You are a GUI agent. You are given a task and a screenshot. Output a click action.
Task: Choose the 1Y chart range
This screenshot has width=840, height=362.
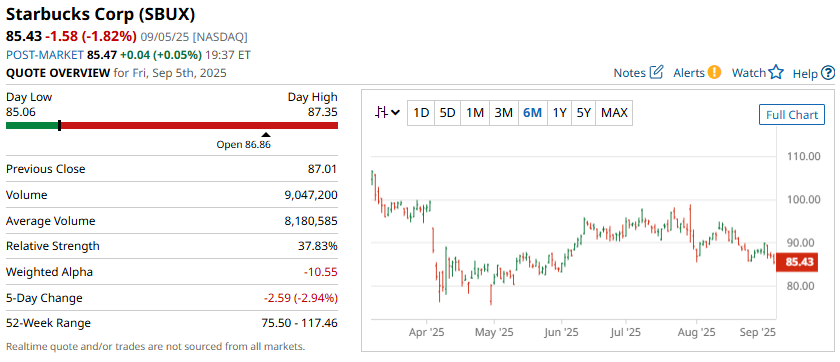559,113
